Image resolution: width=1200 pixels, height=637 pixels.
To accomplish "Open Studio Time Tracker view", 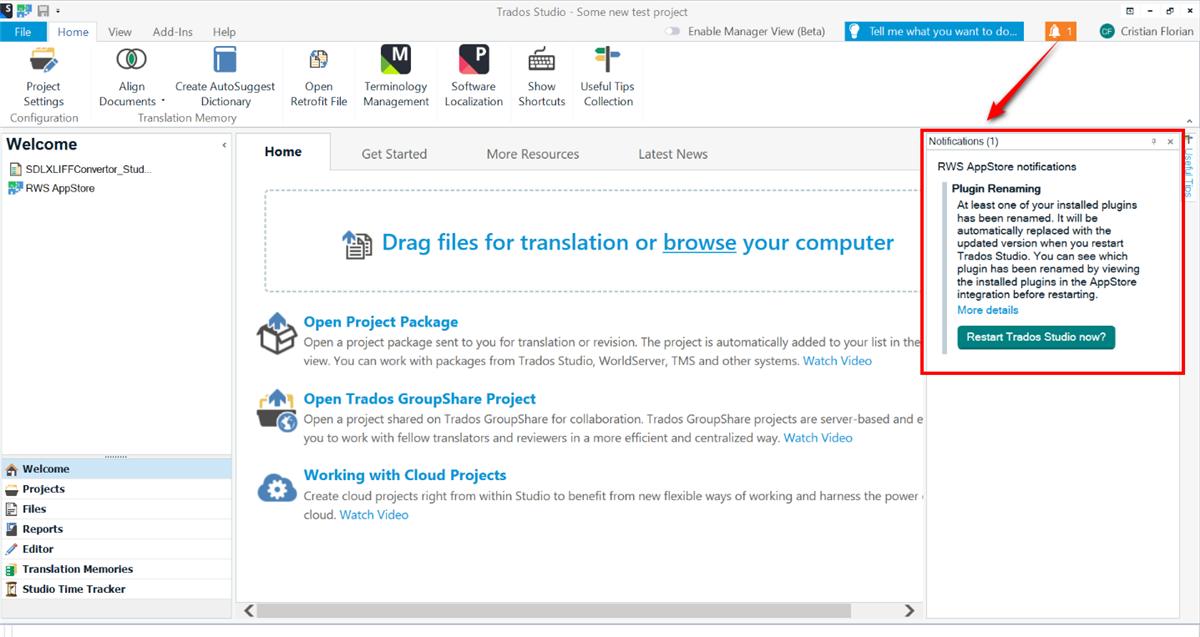I will [116, 589].
